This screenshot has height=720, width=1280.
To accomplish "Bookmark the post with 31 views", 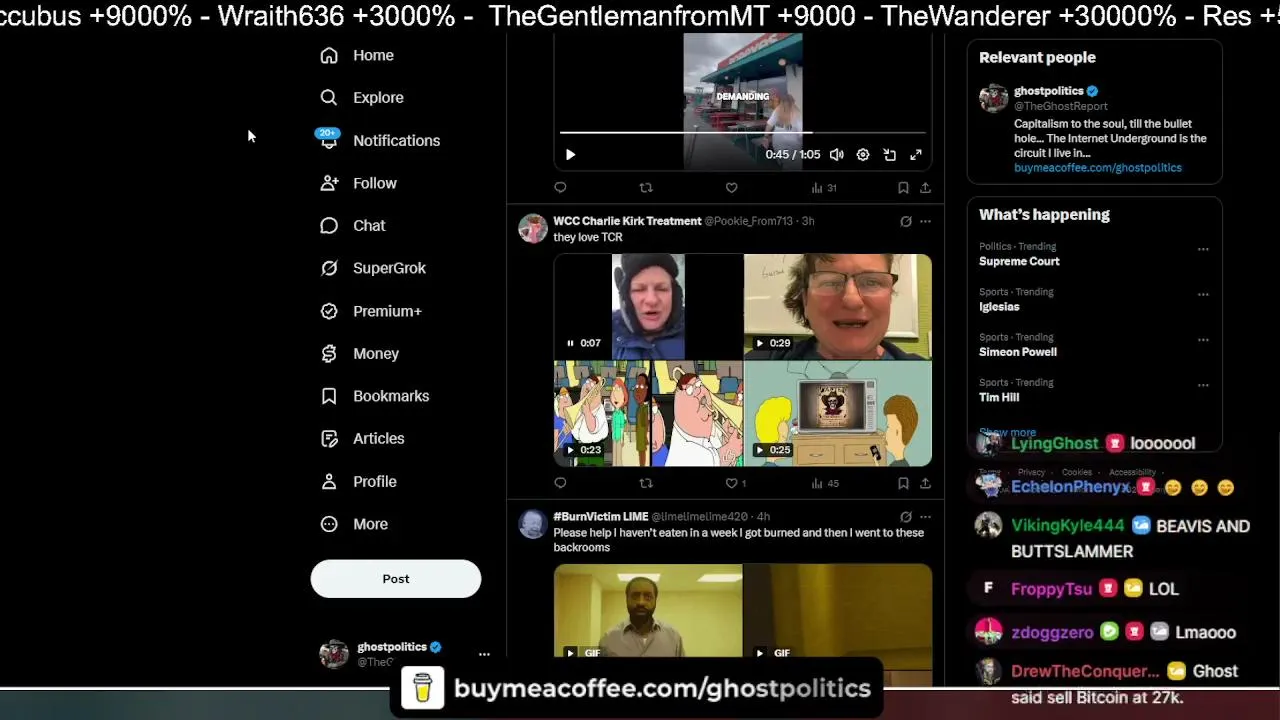I will tap(903, 187).
